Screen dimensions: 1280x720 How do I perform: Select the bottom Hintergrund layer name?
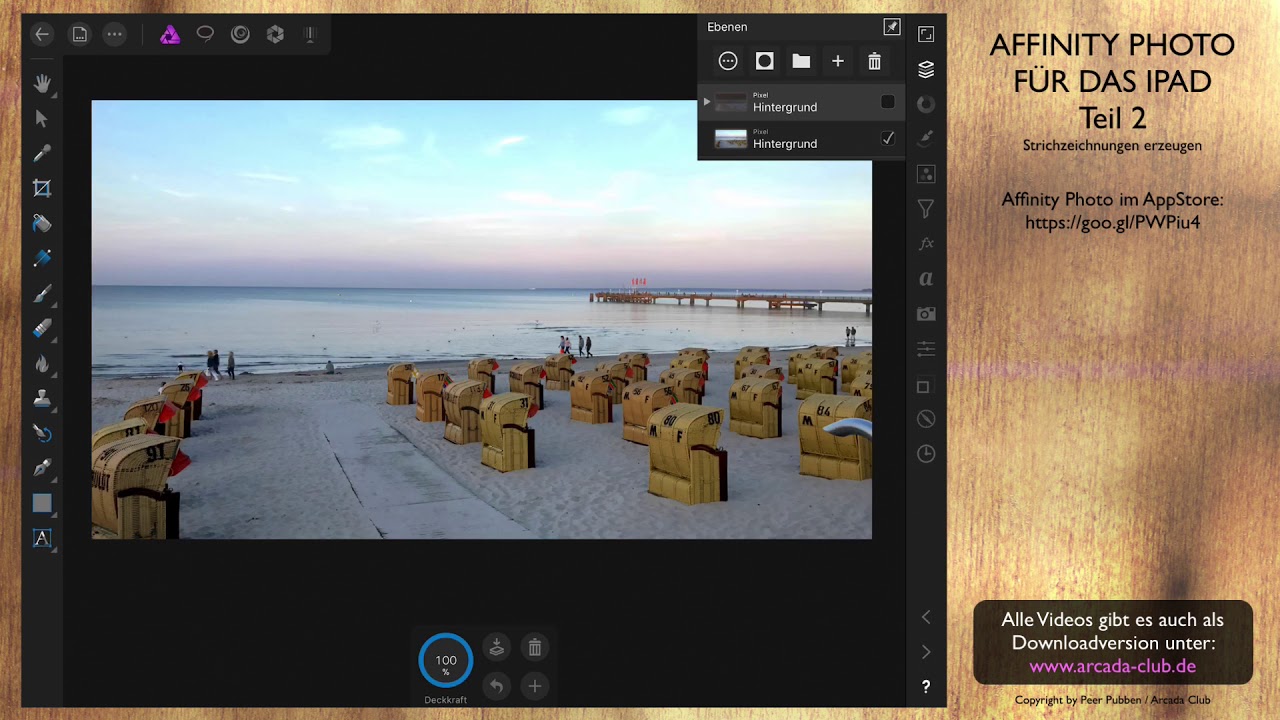[x=785, y=144]
